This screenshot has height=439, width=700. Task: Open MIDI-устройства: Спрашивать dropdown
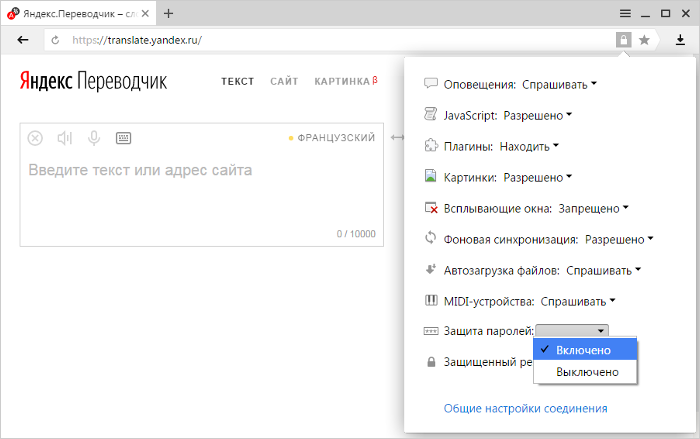click(x=578, y=302)
